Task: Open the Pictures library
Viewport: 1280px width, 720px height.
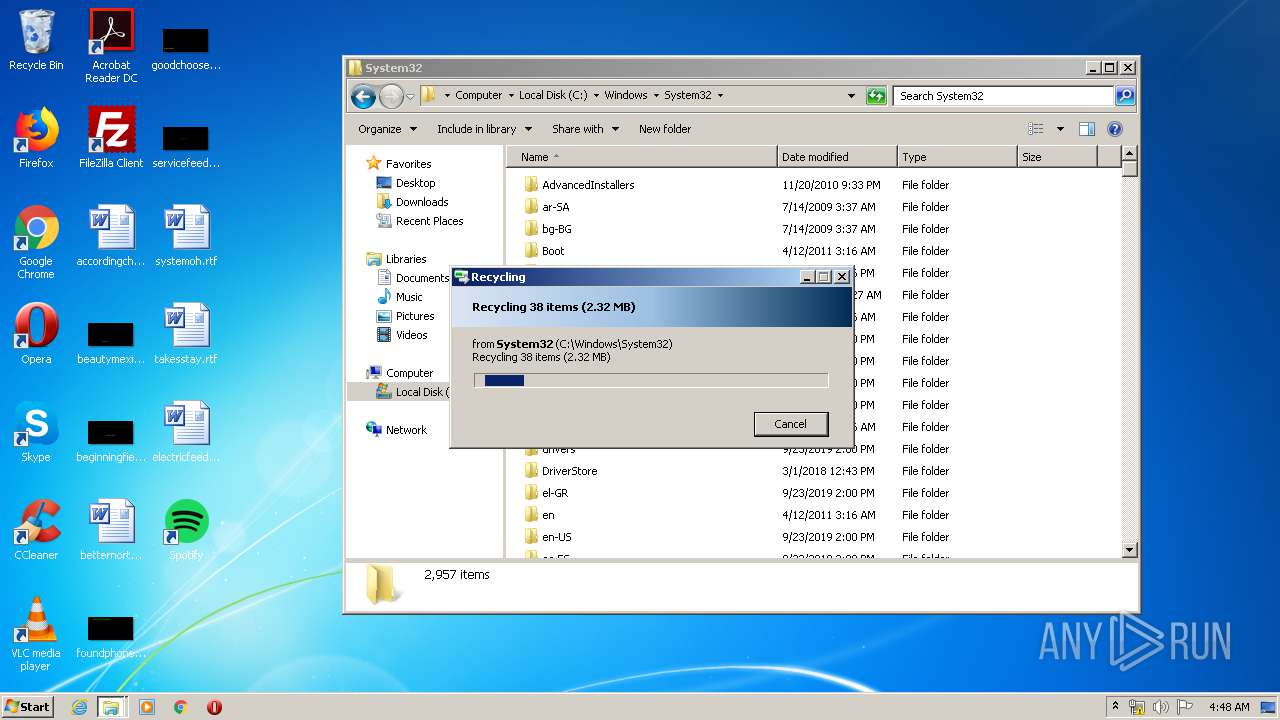Action: 415,316
